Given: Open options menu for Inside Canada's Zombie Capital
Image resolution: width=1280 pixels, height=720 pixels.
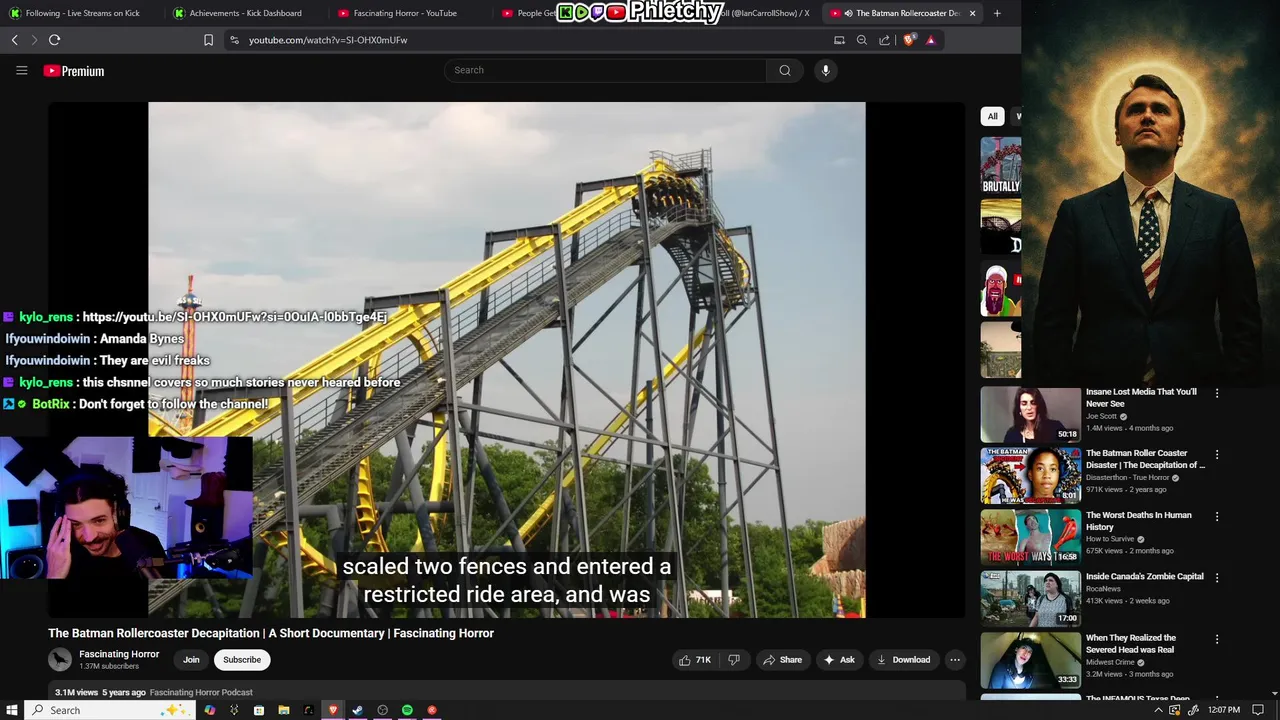Looking at the screenshot, I should [x=1217, y=578].
